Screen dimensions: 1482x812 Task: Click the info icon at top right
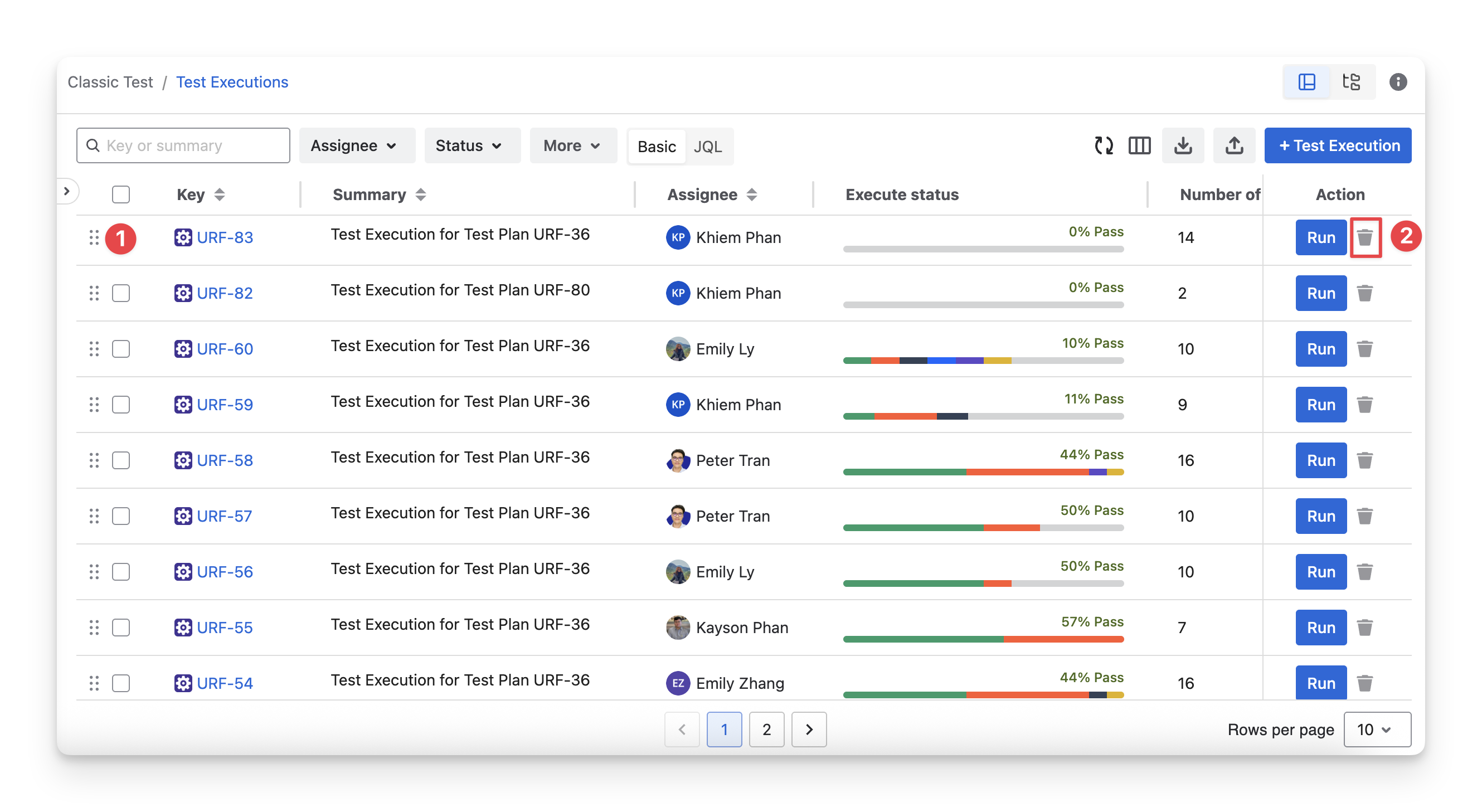(x=1397, y=82)
